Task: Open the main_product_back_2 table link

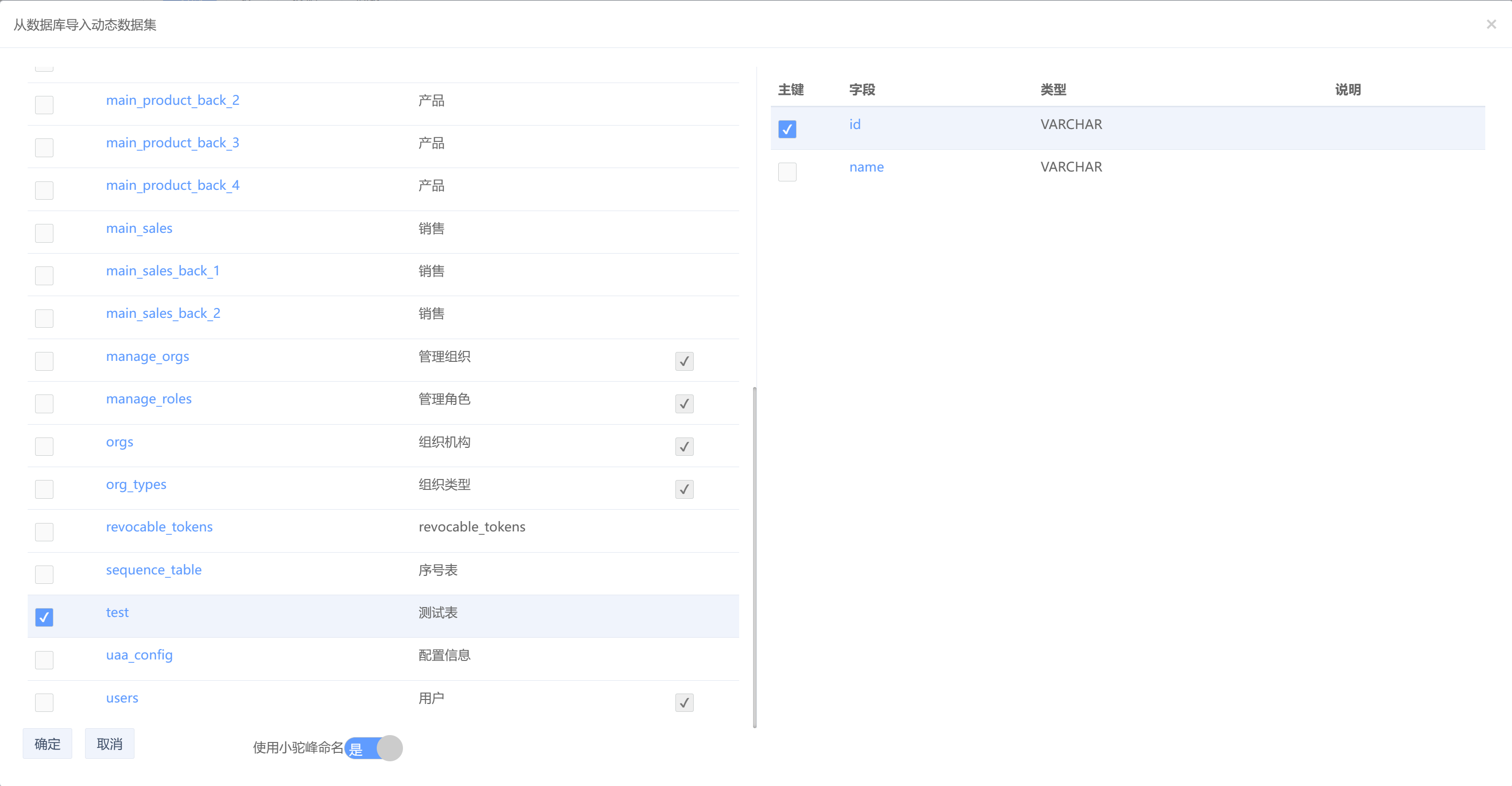Action: pos(173,100)
